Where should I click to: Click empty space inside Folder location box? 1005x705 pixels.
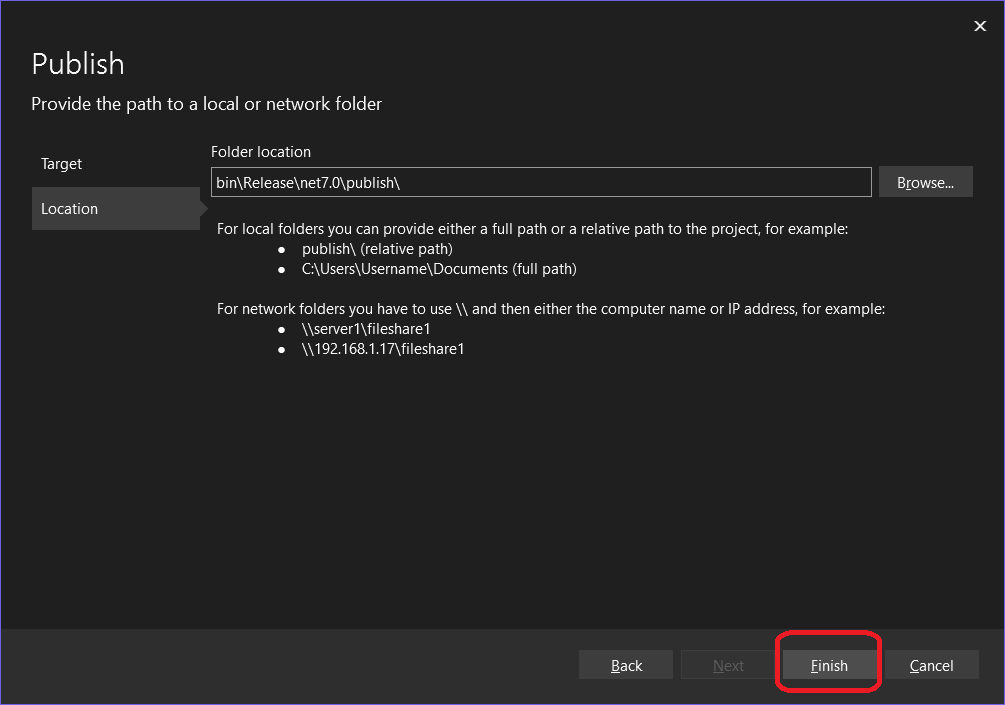[640, 183]
